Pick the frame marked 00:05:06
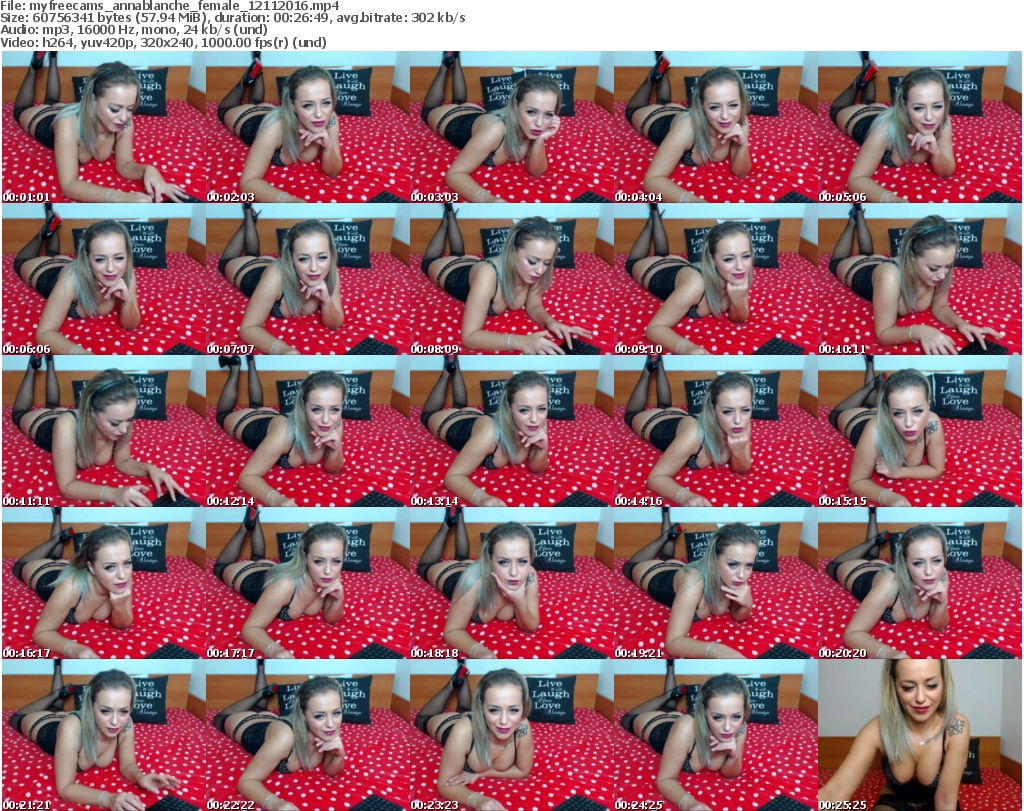The height and width of the screenshot is (811, 1024). click(x=919, y=128)
